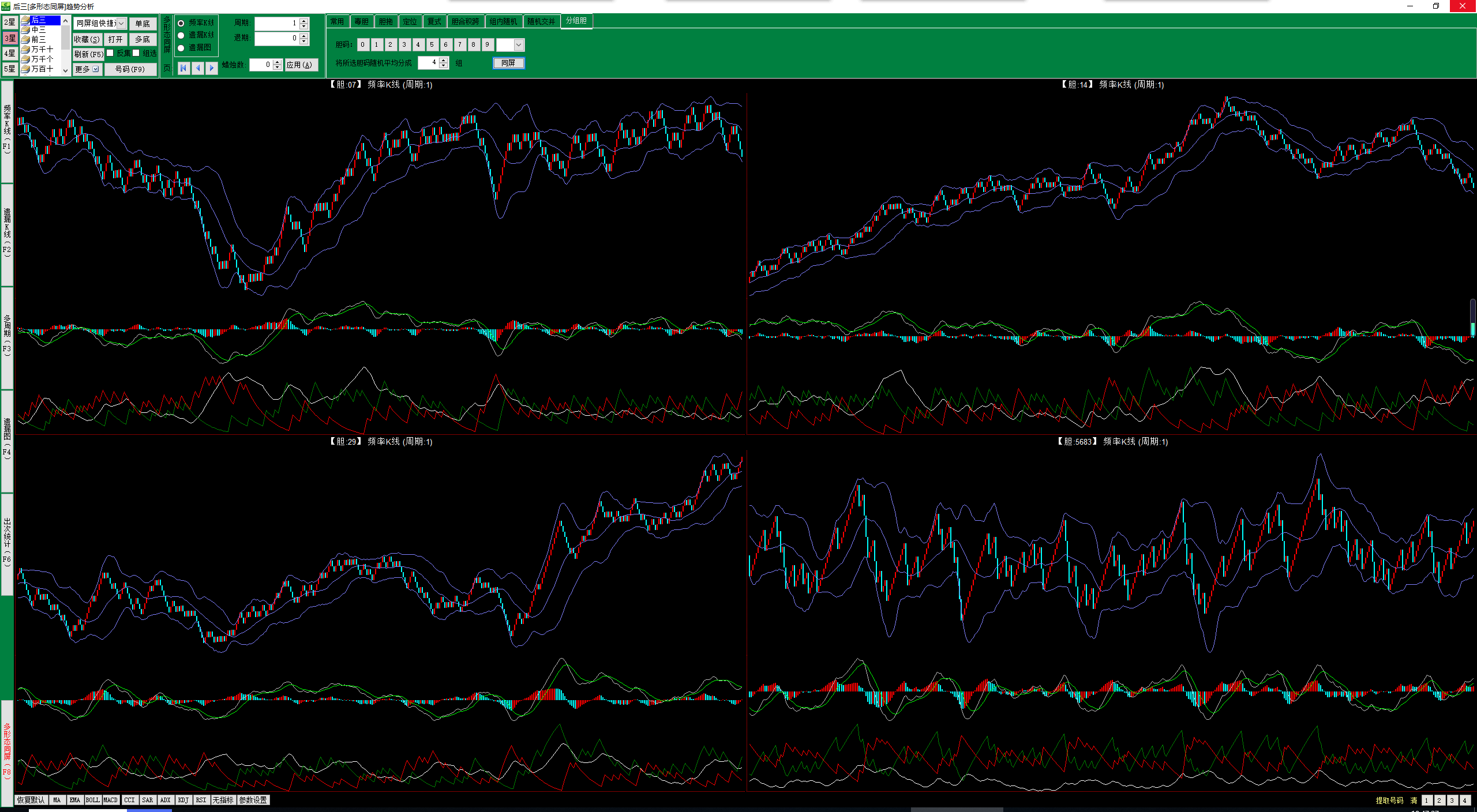Open the 万千十 folder item
The image size is (1477, 812).
(x=42, y=49)
